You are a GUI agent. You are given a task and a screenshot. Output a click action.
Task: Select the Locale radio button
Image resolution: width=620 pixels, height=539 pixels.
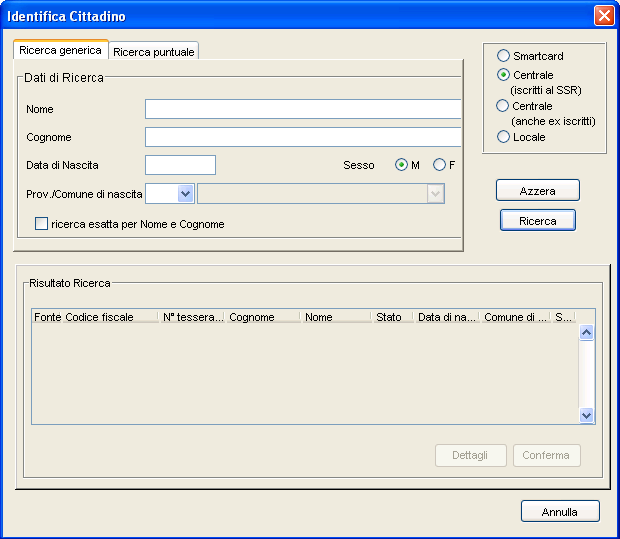pos(503,137)
